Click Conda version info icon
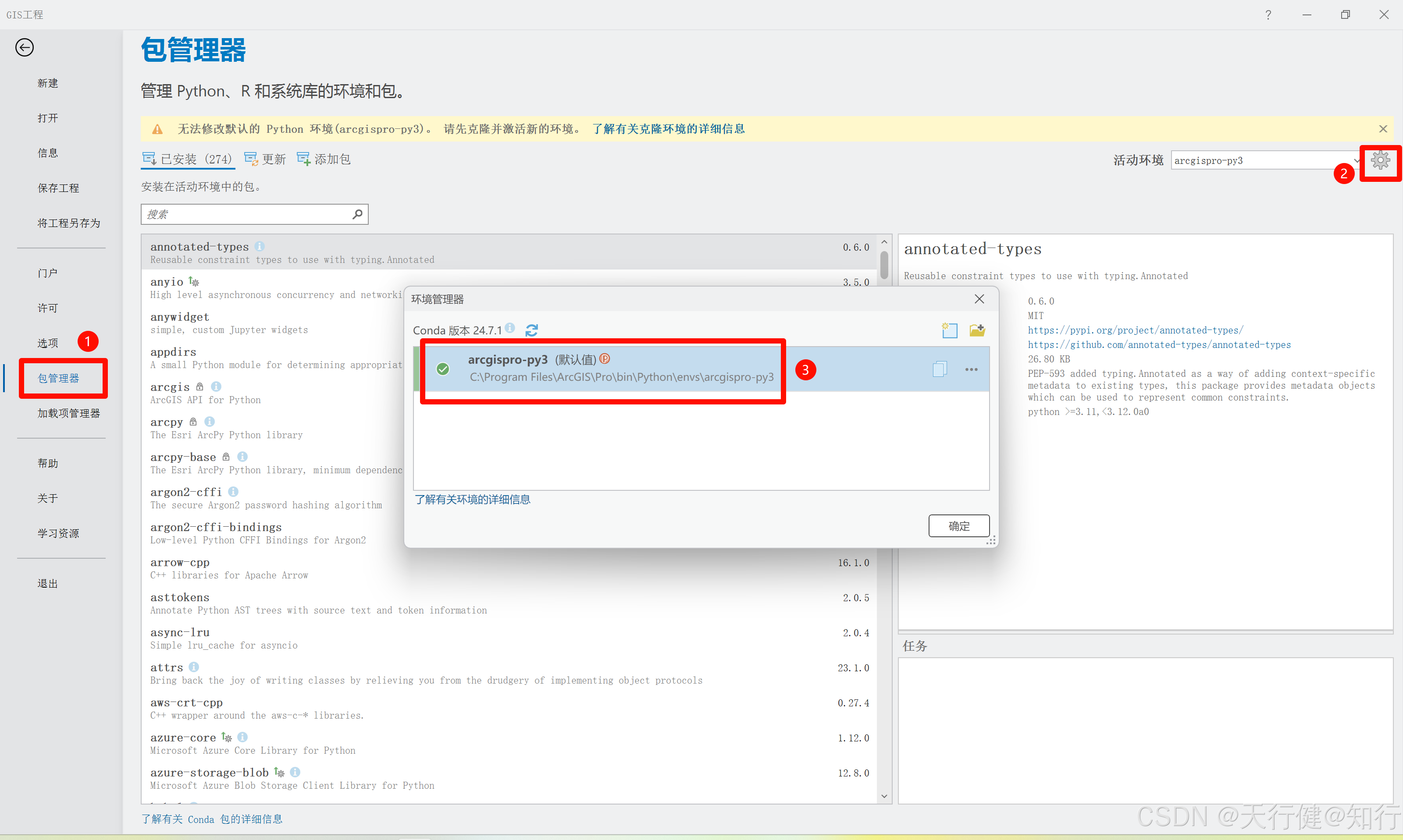The image size is (1403, 840). 510,328
